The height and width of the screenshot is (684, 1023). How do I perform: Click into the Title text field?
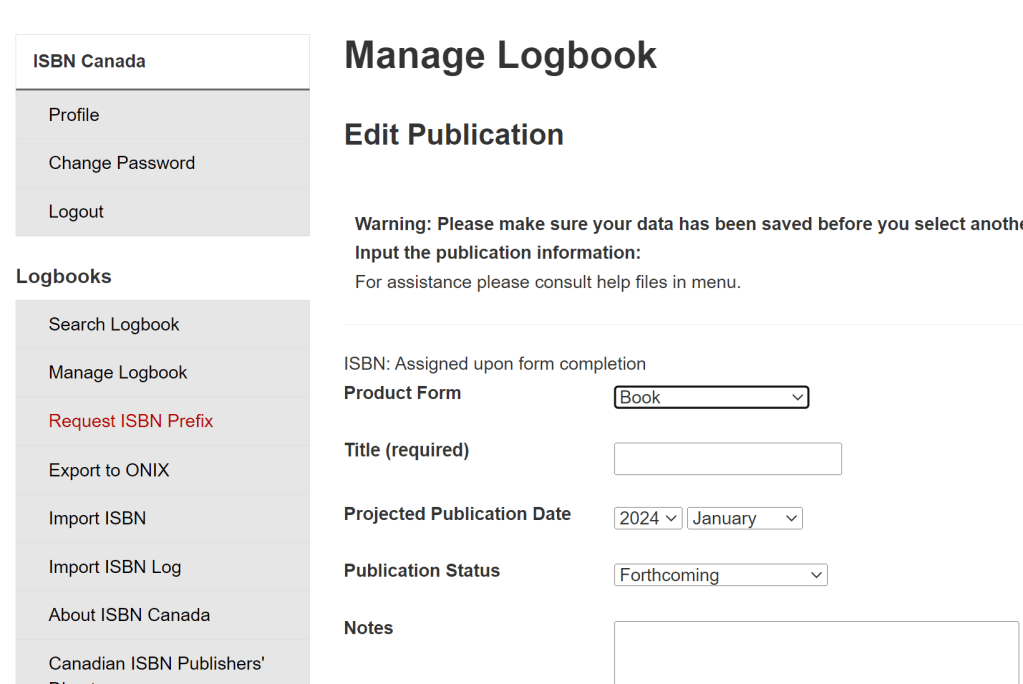click(x=727, y=459)
